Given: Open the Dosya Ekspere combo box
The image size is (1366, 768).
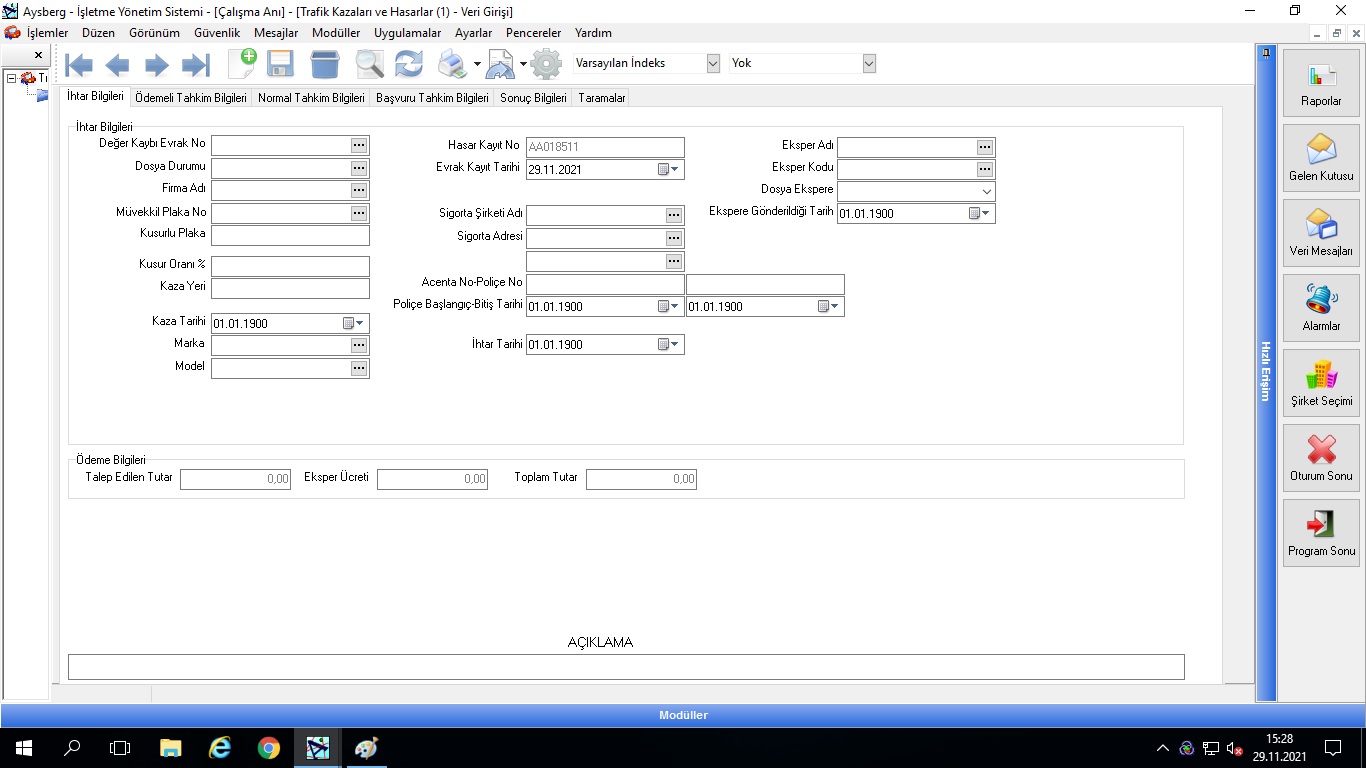Looking at the screenshot, I should (x=986, y=191).
